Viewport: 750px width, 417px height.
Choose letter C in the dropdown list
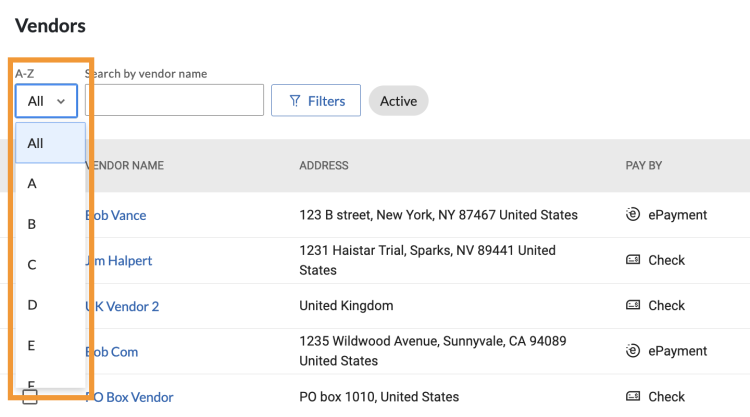click(50, 264)
